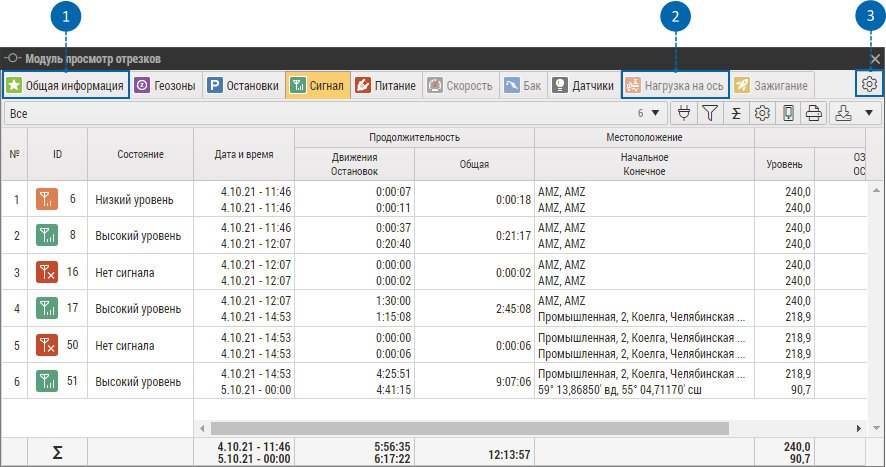The height and width of the screenshot is (467, 886).
Task: Open the Питание tab
Action: coord(386,85)
